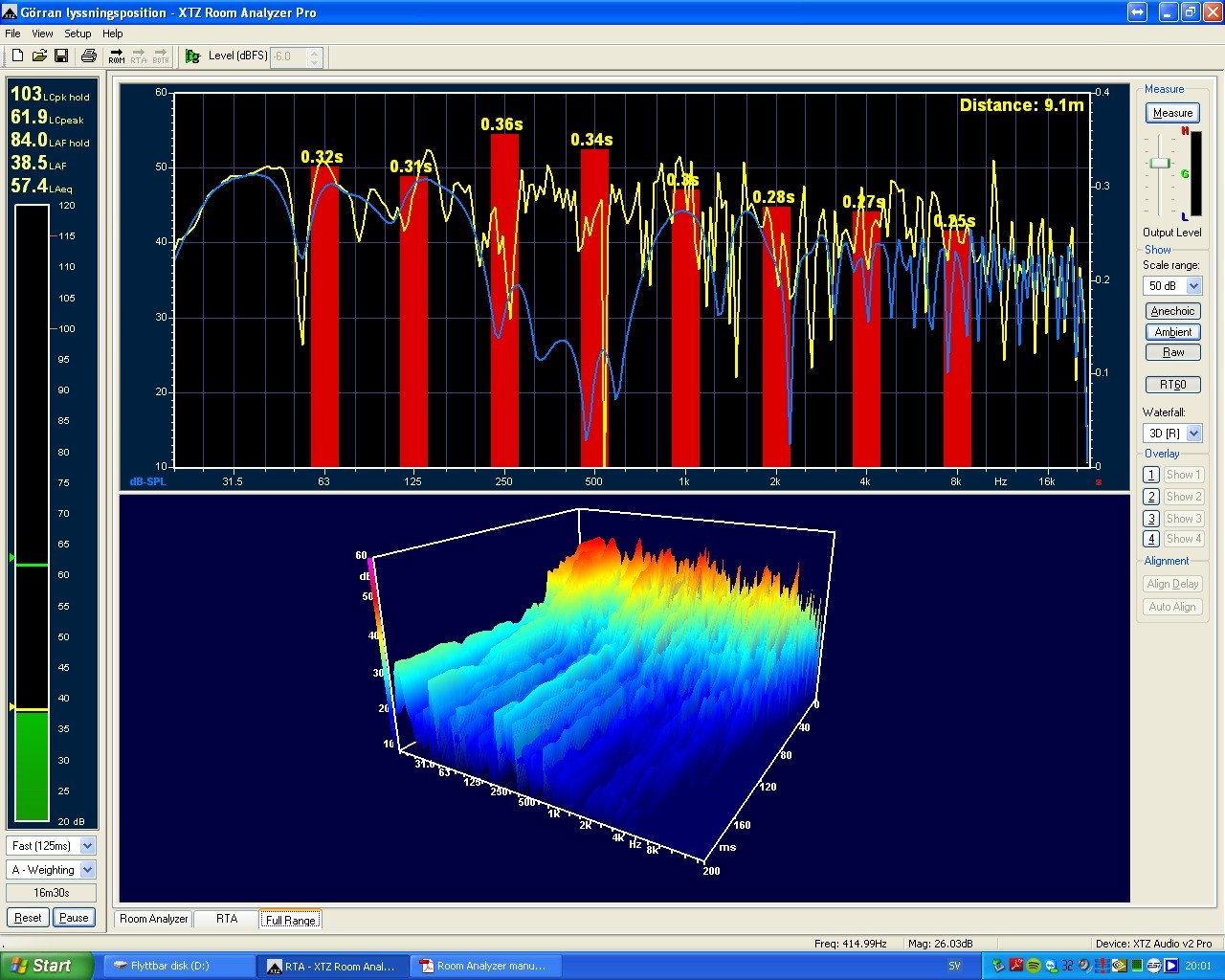Click the Show 4 overlay button

[1183, 539]
